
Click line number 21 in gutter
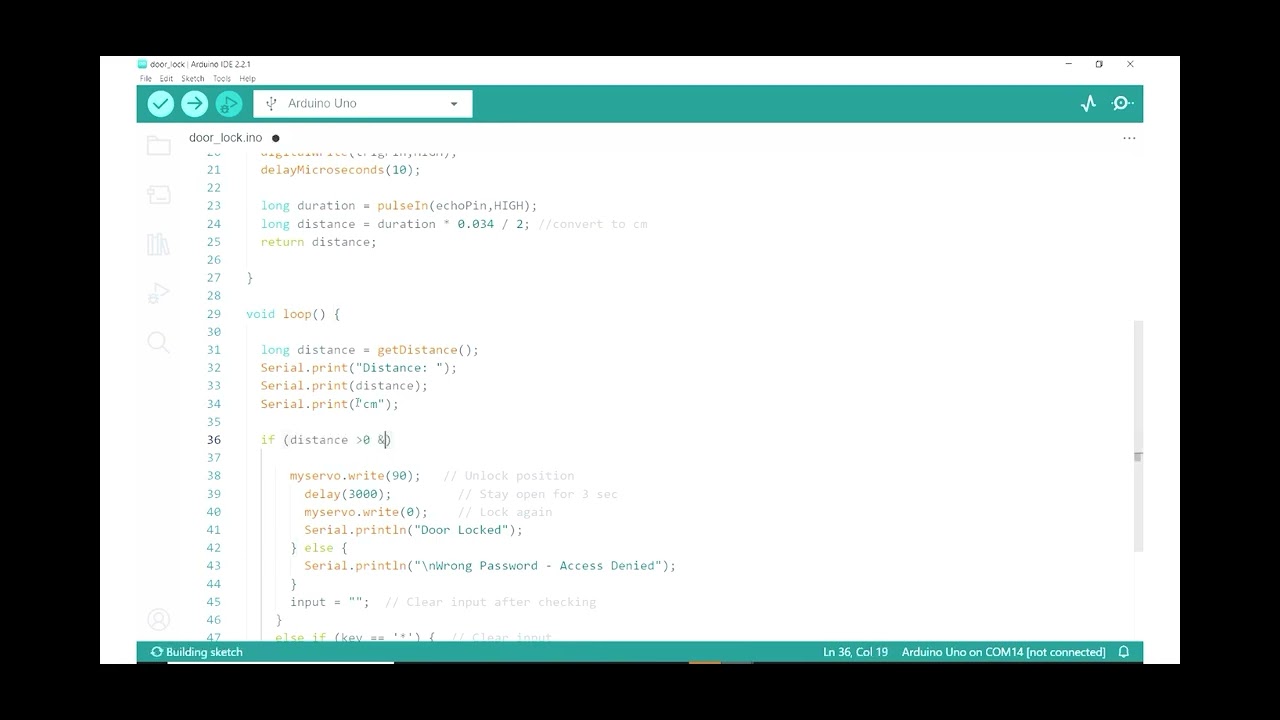click(214, 170)
